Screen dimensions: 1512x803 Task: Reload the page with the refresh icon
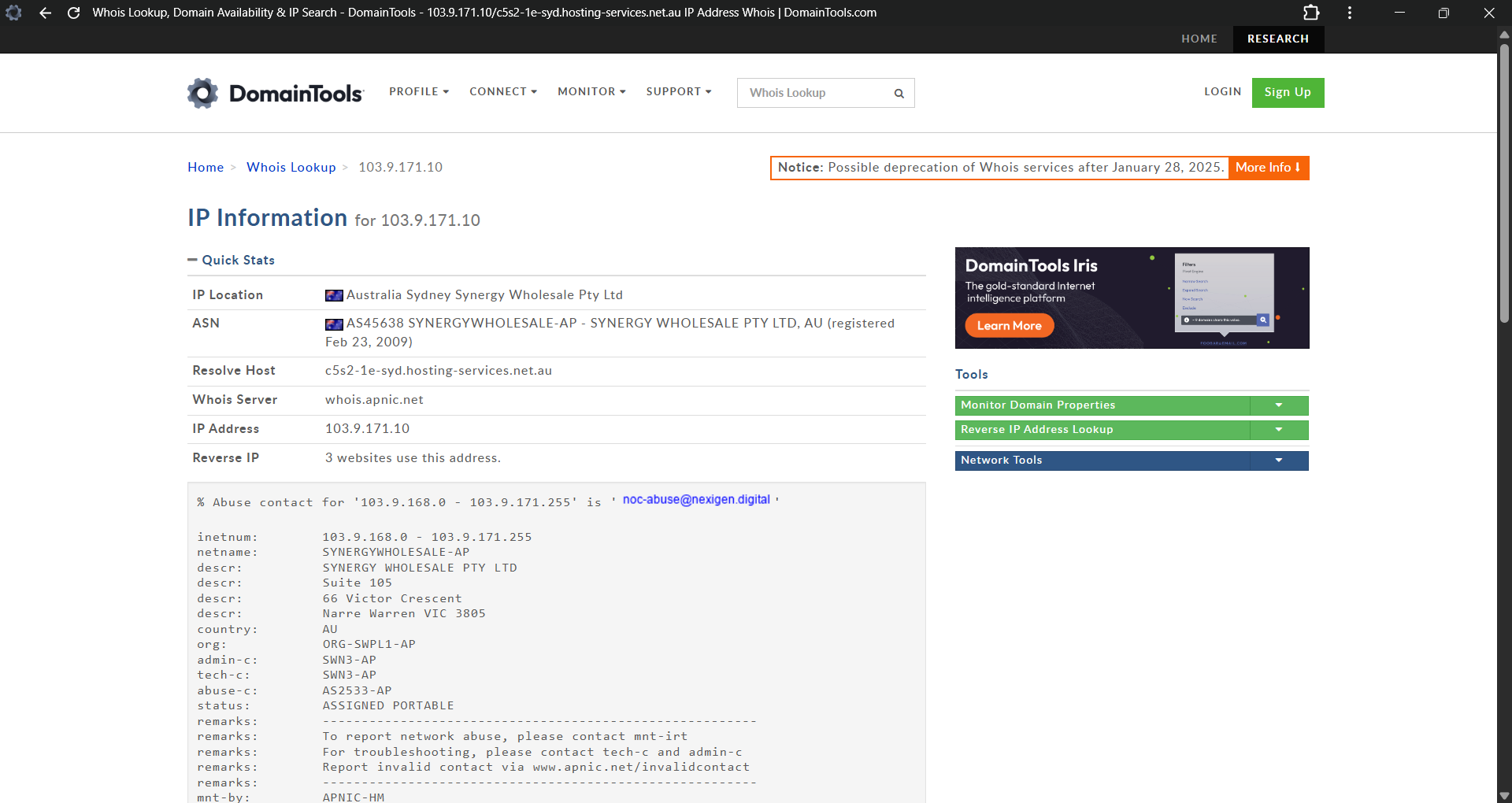73,13
